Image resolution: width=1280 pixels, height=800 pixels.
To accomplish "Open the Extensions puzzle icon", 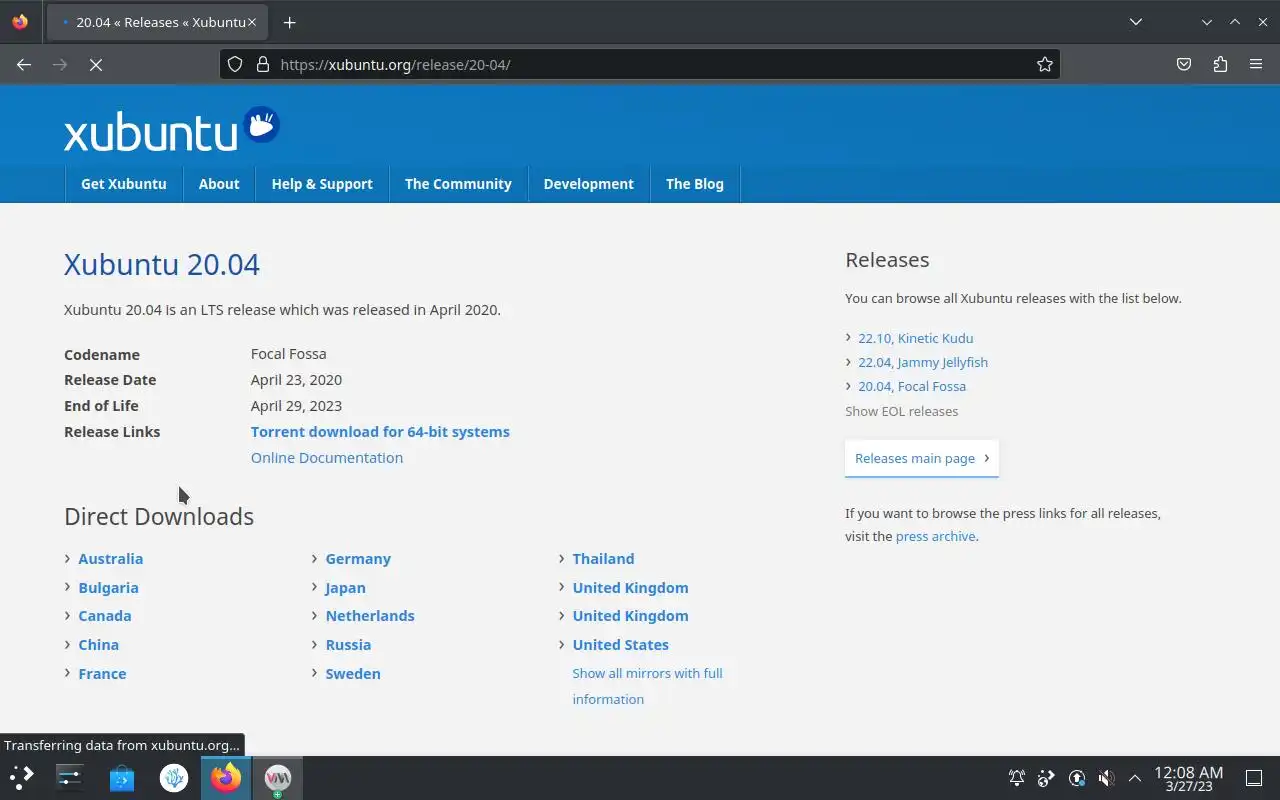I will (x=1220, y=64).
